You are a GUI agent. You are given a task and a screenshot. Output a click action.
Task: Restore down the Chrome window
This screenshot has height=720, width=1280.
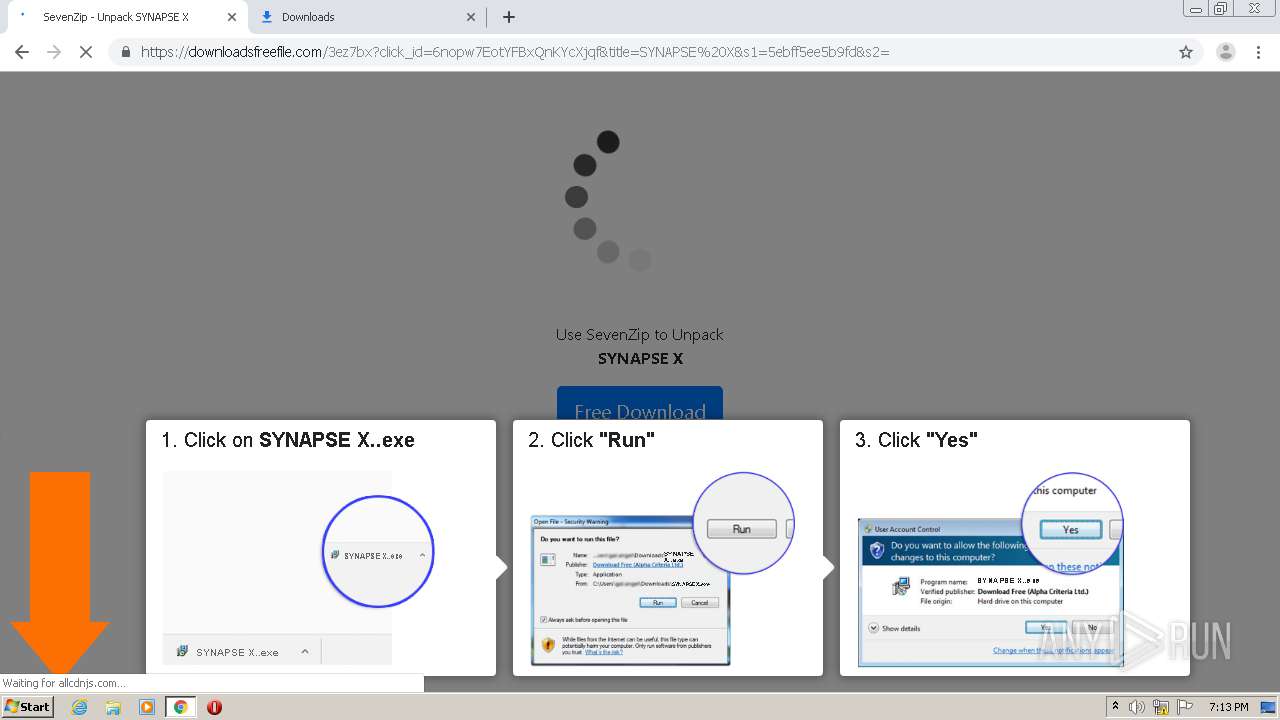pos(1221,9)
